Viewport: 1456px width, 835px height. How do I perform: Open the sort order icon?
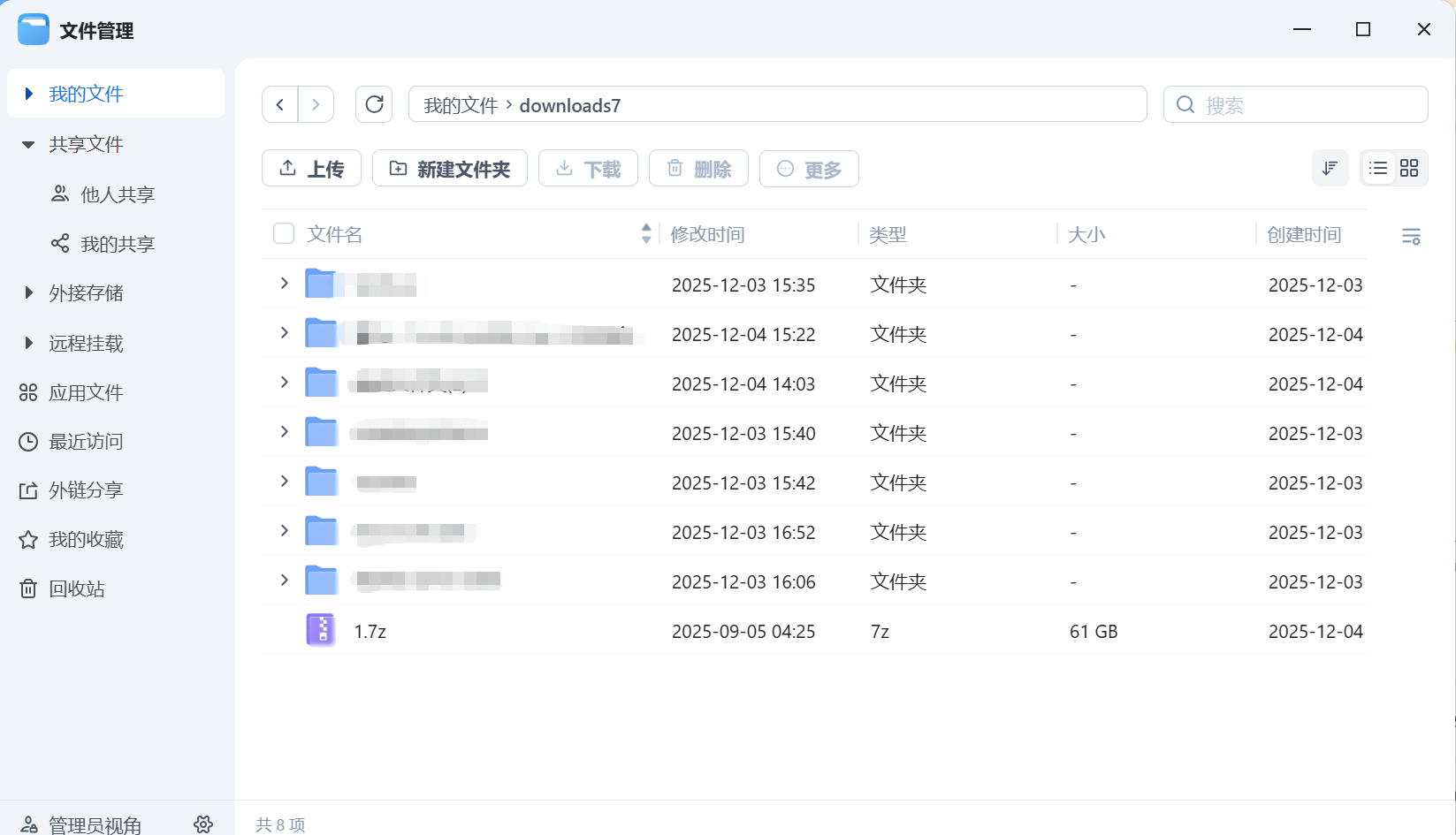(1330, 168)
